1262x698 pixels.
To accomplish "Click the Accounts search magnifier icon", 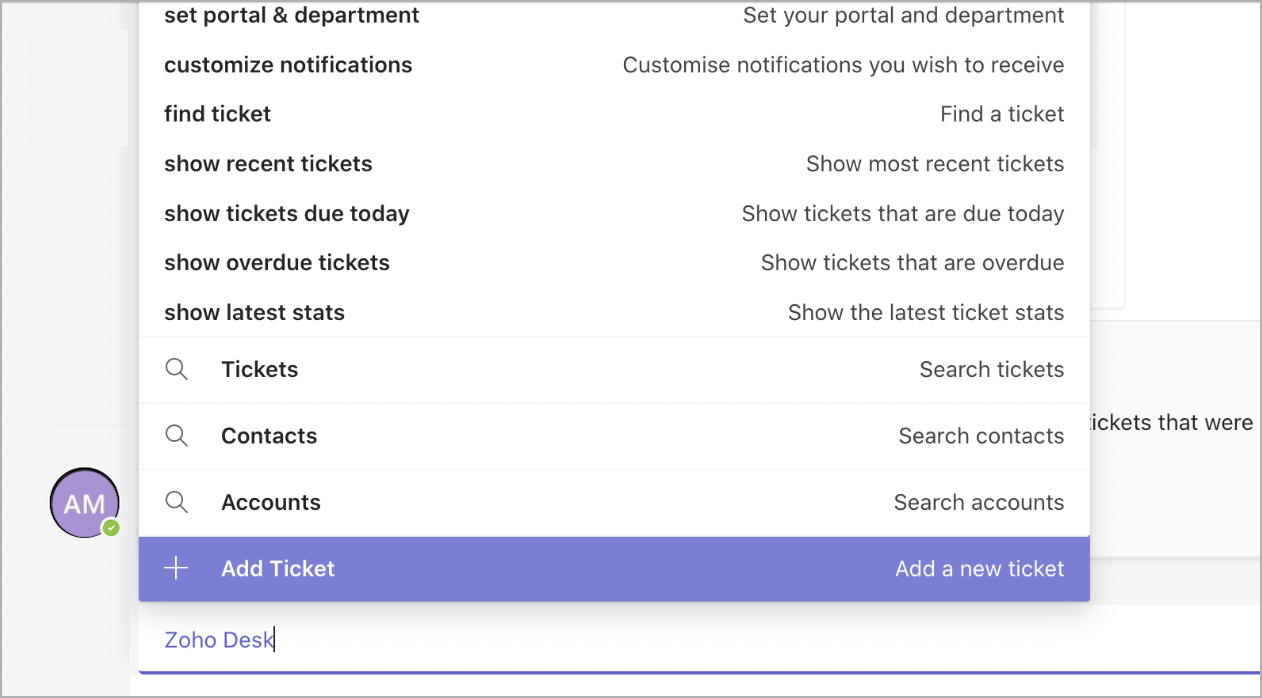I will pos(176,503).
